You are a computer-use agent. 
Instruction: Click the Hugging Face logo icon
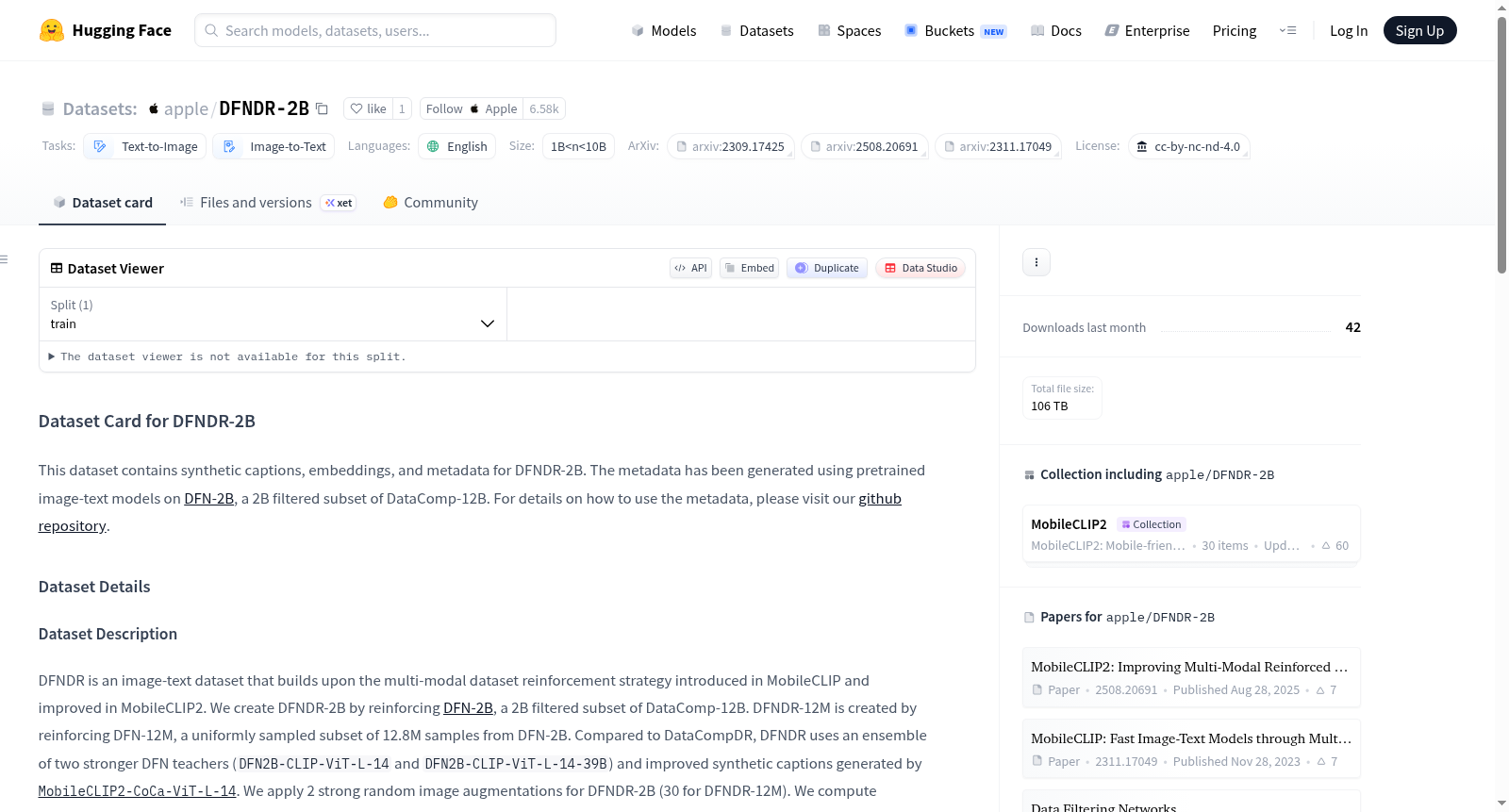[52, 30]
